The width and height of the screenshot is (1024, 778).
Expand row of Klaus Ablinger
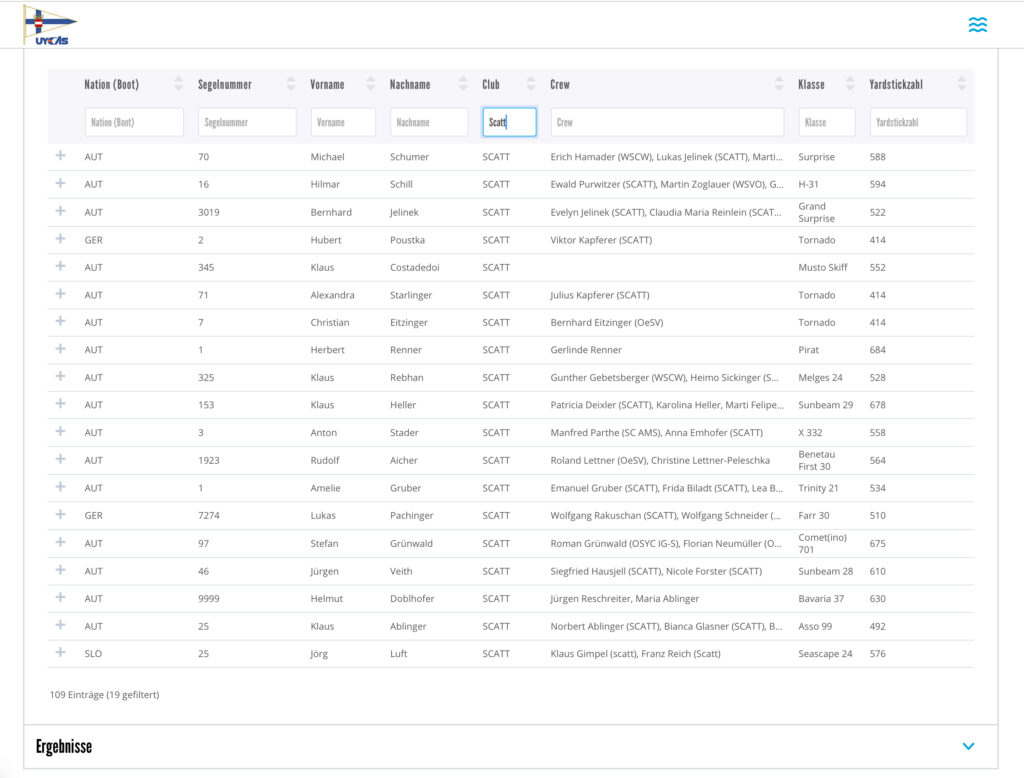click(61, 624)
